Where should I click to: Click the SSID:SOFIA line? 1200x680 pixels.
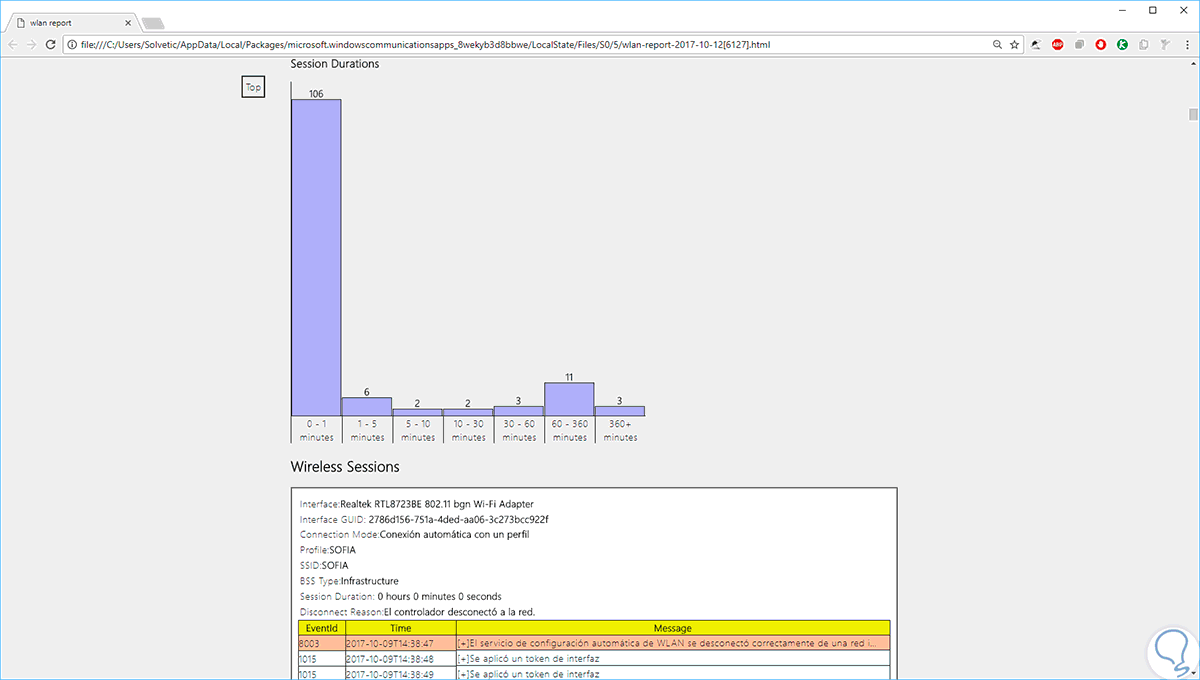[324, 565]
